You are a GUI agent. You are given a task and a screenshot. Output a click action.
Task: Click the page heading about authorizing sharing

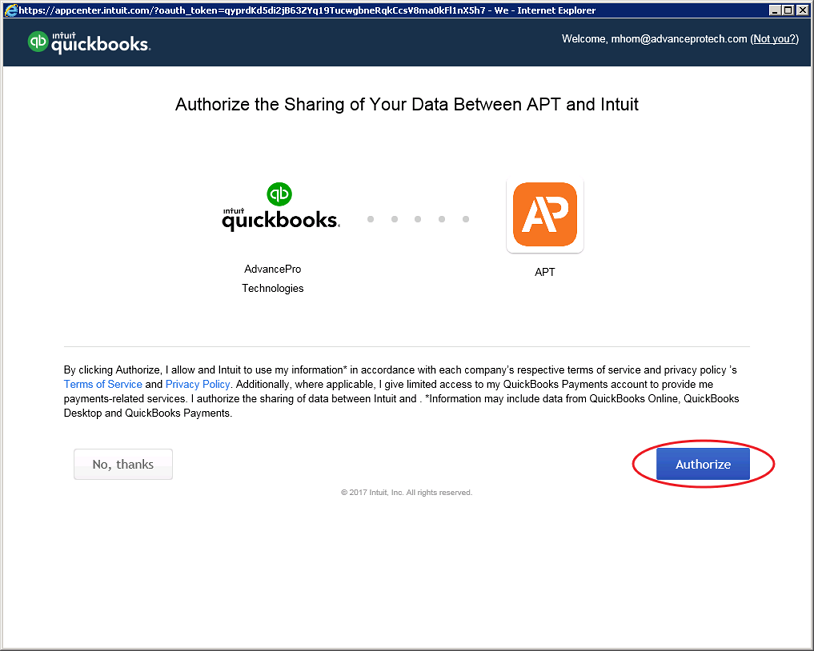pyautogui.click(x=406, y=104)
